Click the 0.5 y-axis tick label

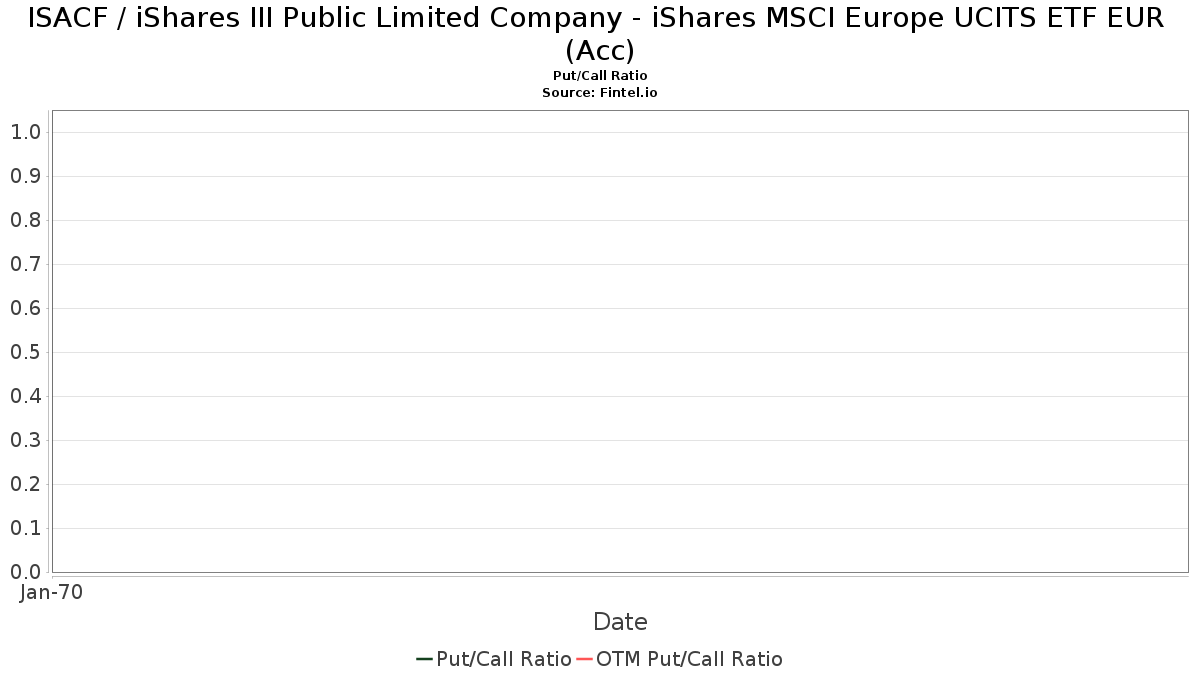[26, 352]
